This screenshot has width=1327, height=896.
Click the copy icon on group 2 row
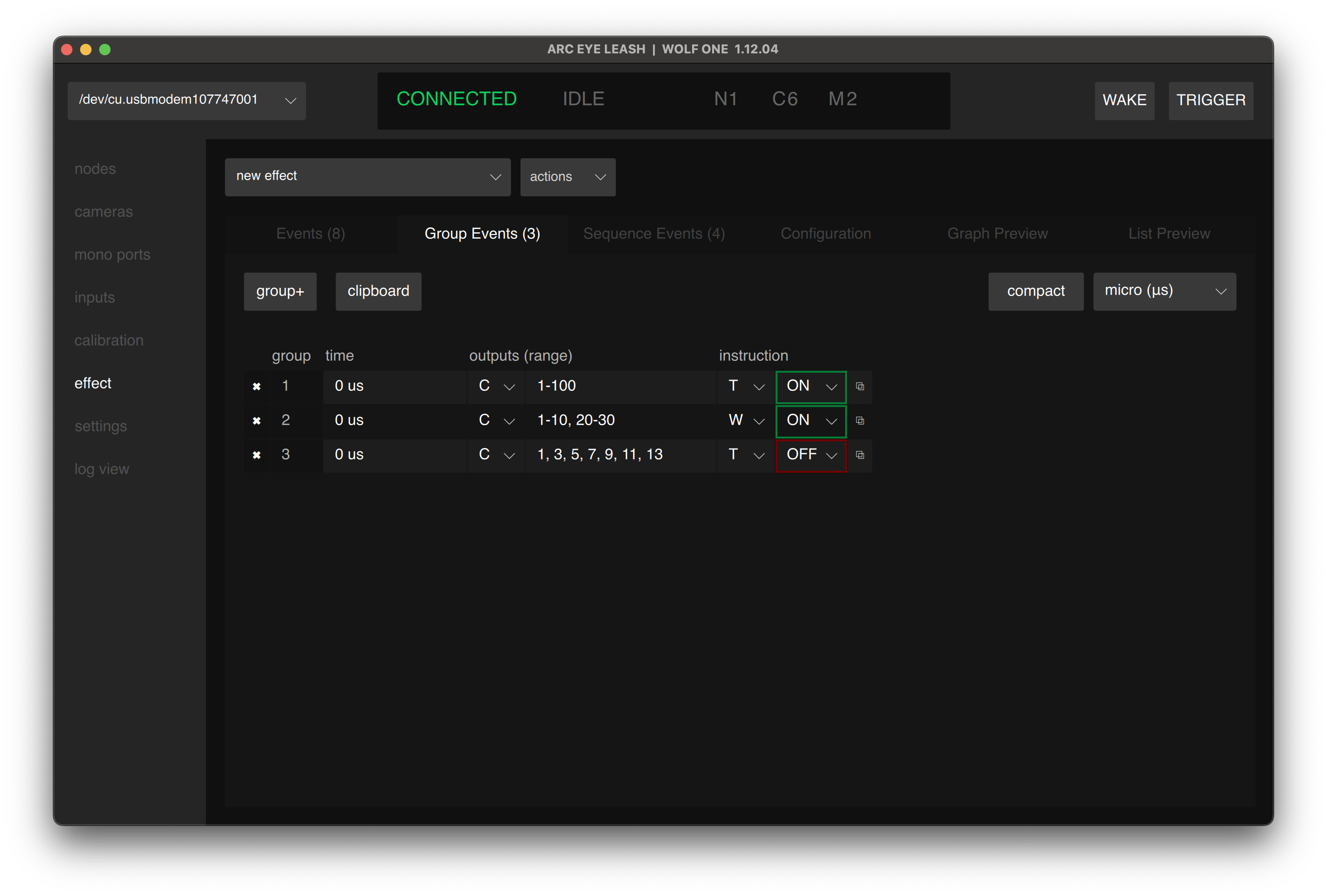coord(859,421)
